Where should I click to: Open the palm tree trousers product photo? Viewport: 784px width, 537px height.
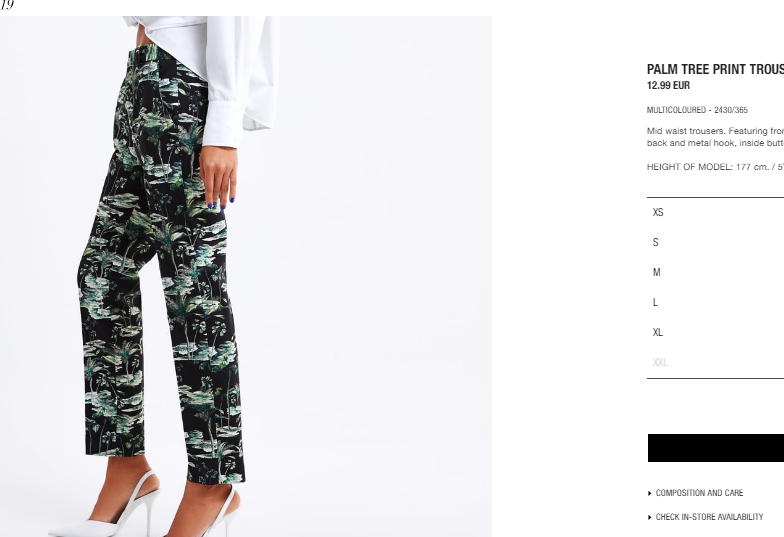(x=246, y=276)
